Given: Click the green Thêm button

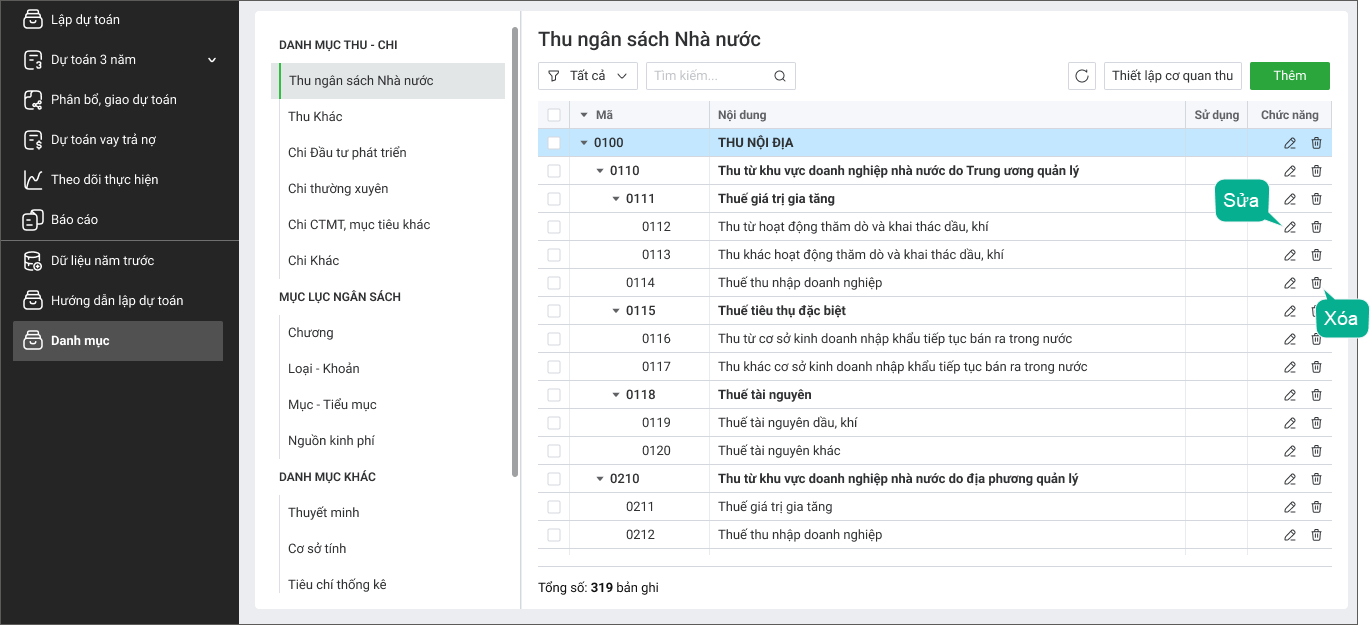Looking at the screenshot, I should (1290, 76).
